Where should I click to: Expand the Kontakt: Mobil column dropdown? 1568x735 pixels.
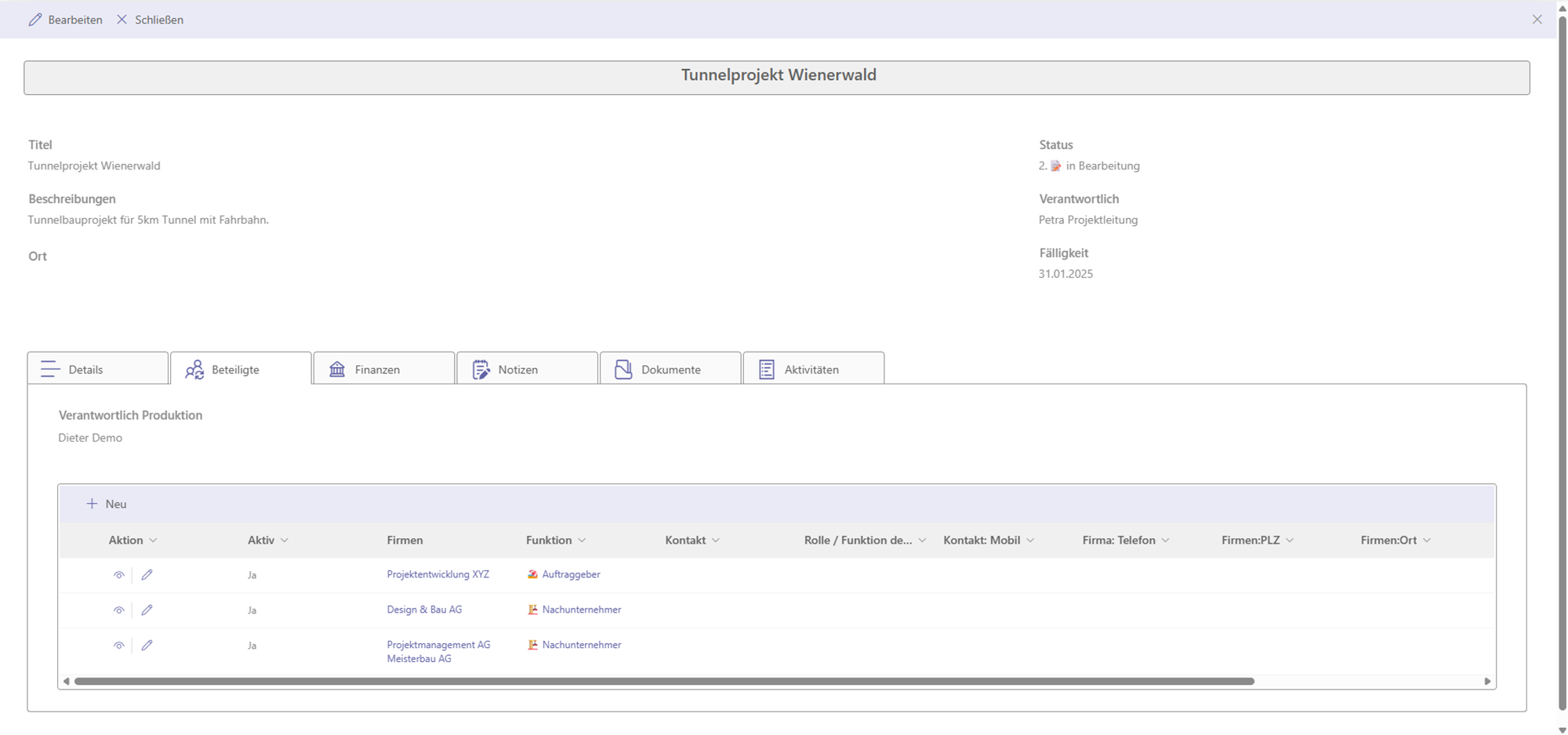1030,540
